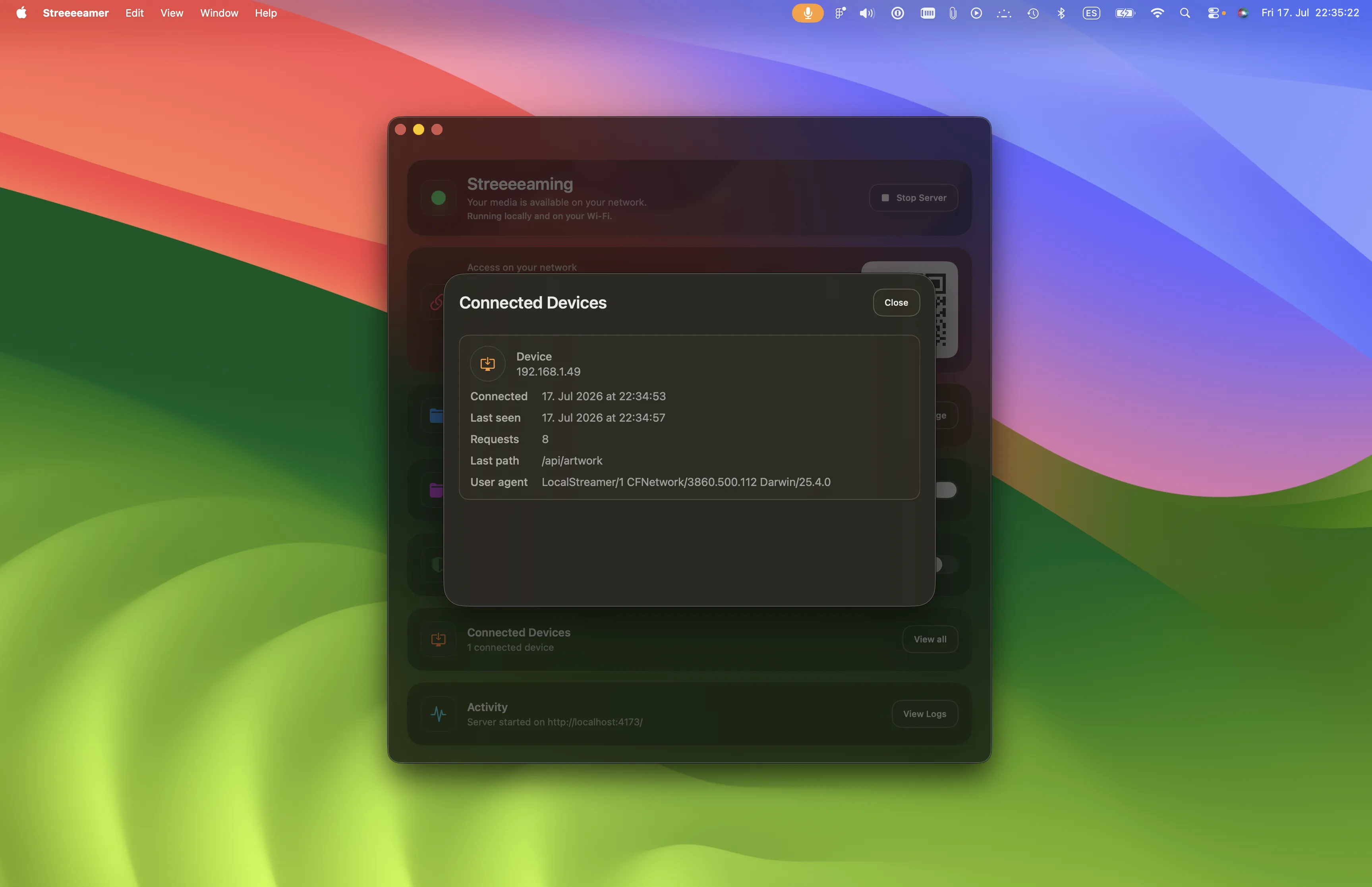Viewport: 1372px width, 887px height.
Task: Click the Streeeeaming status heading
Action: [520, 184]
